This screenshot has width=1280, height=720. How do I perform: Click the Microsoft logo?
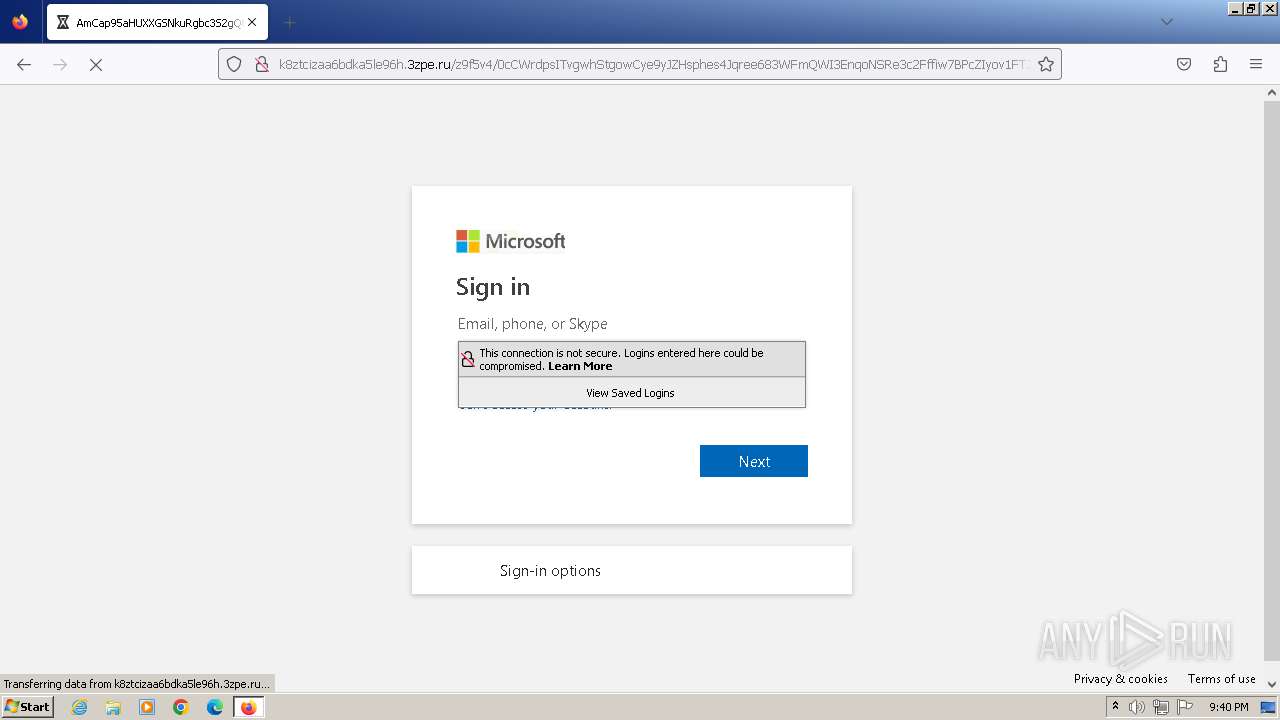point(511,241)
